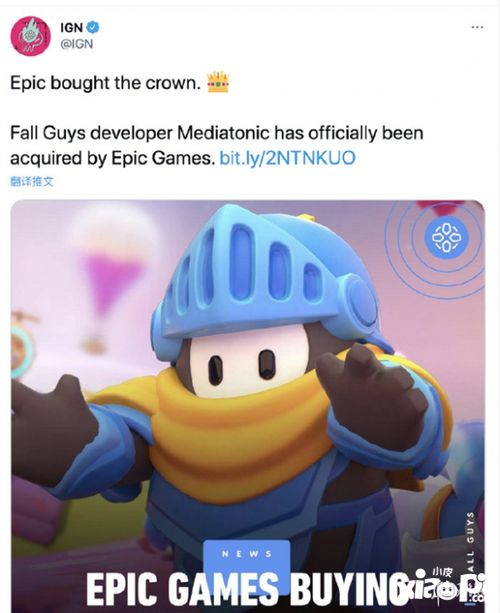
Task: Click the IGN display name
Action: point(72,28)
